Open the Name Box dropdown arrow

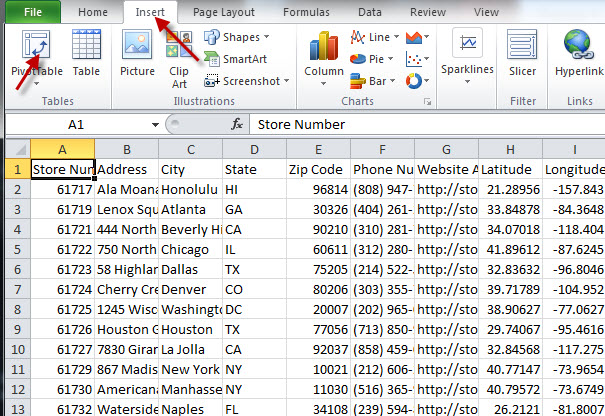[155, 125]
